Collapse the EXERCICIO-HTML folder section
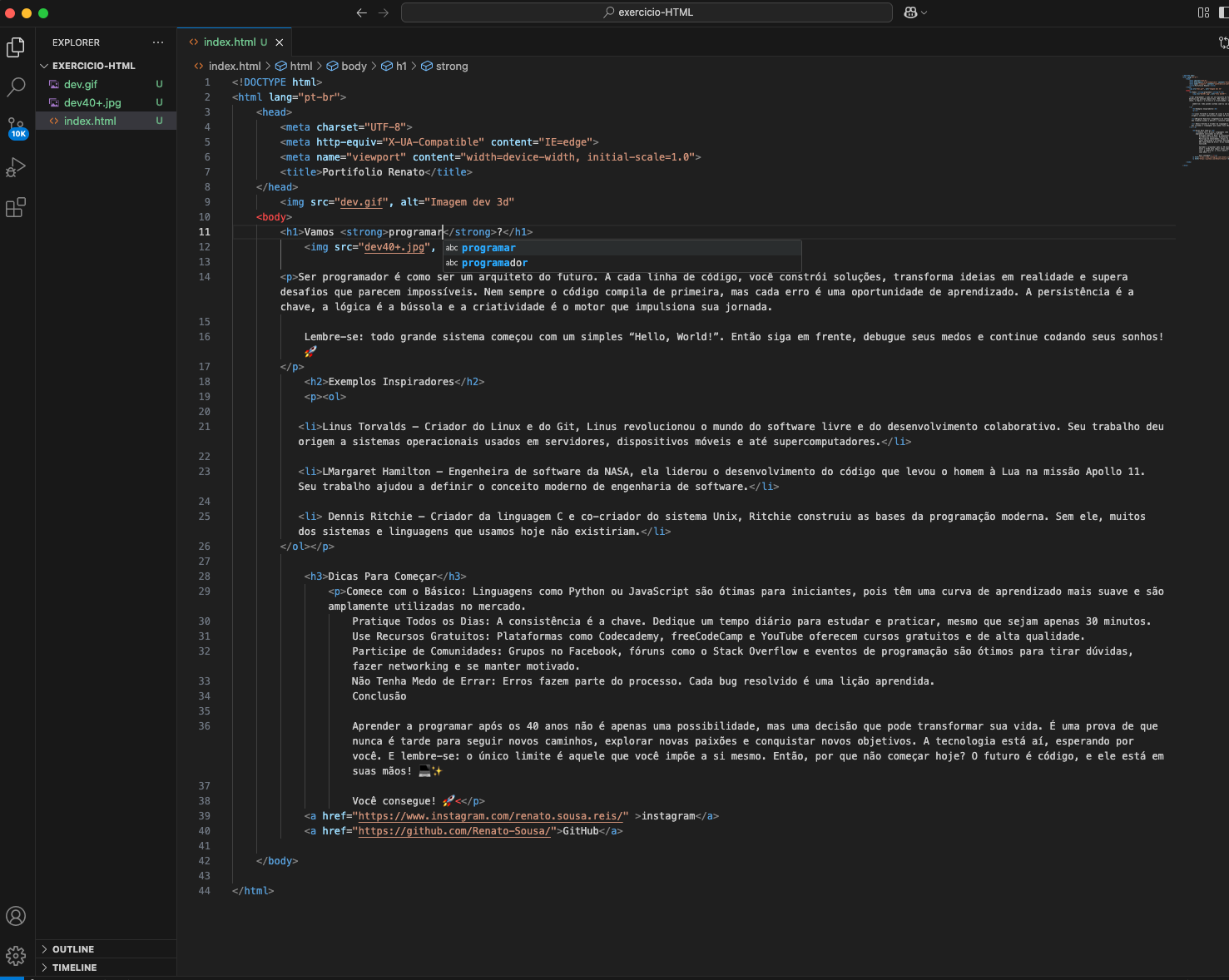Viewport: 1229px width, 980px height. (93, 66)
